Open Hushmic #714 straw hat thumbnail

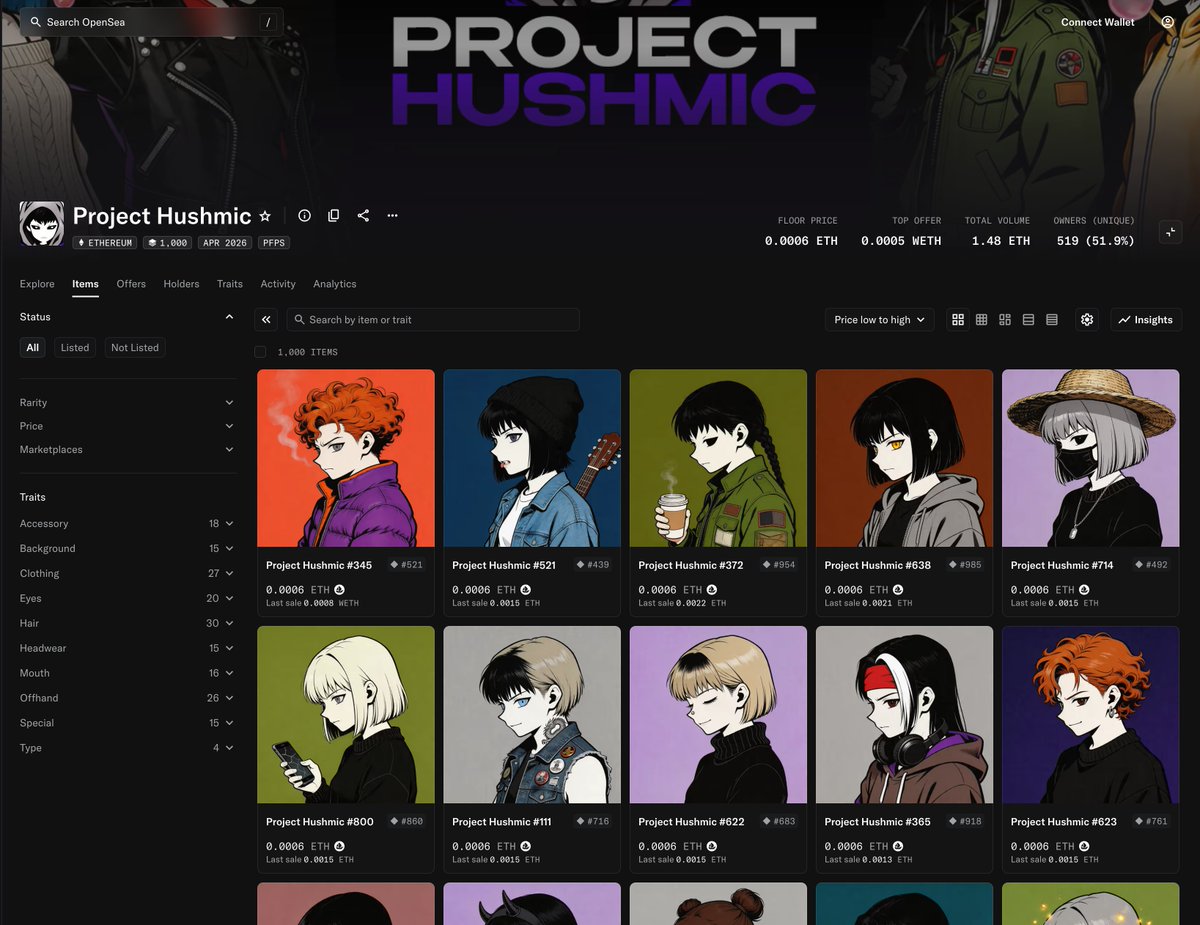1091,458
